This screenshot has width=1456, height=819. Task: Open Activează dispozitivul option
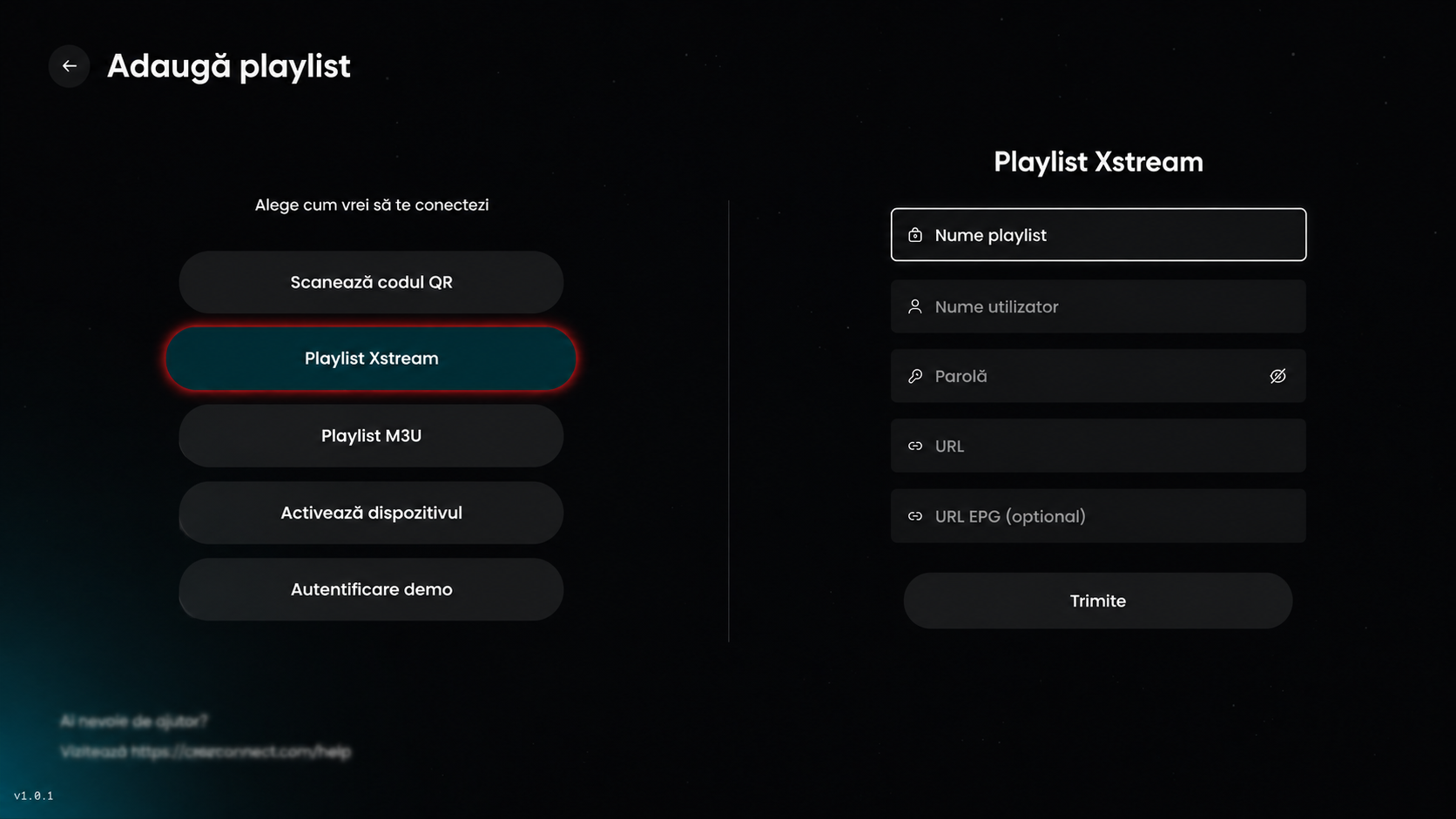[x=371, y=513]
